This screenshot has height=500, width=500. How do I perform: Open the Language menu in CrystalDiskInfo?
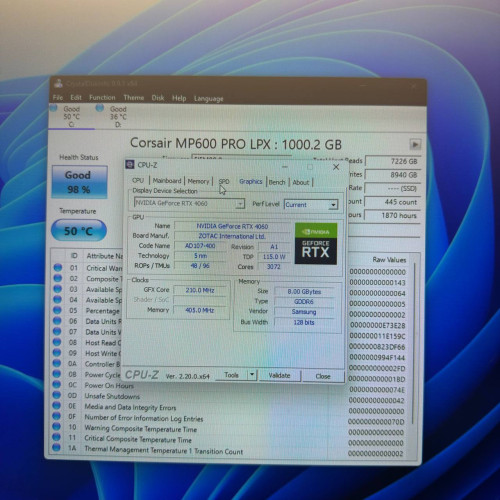(209, 99)
